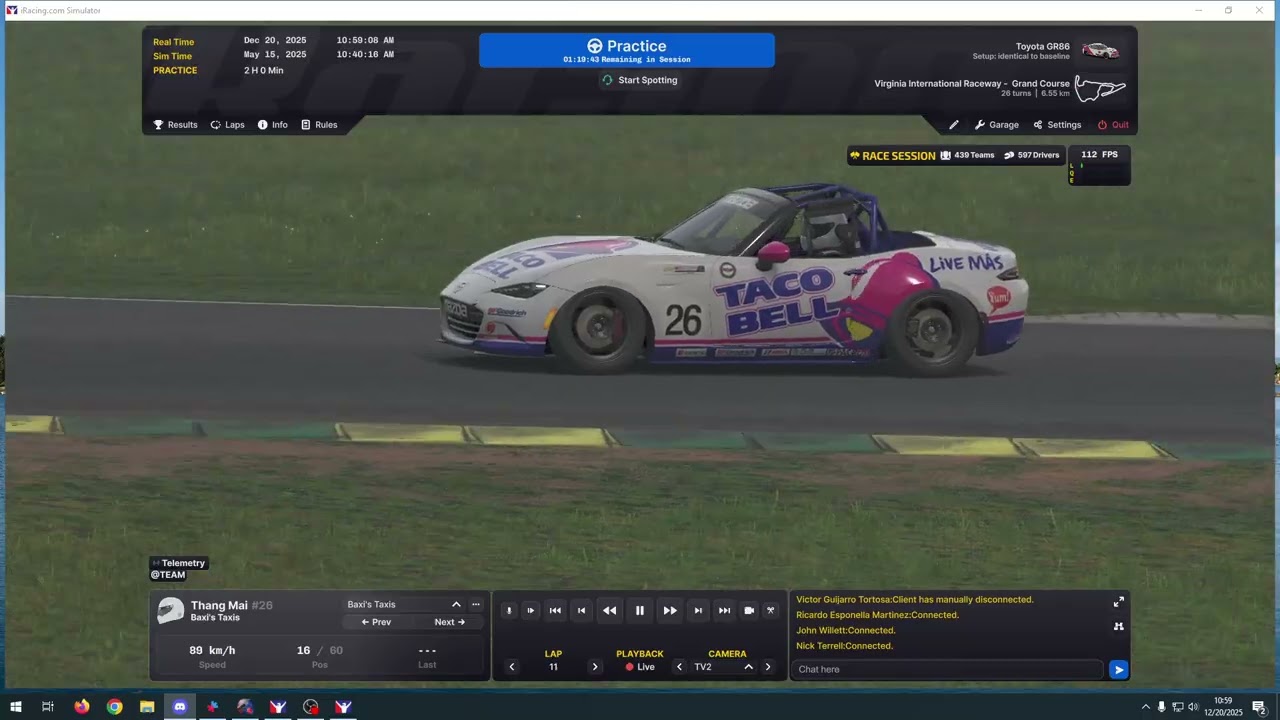The width and height of the screenshot is (1280, 720).
Task: Click the blue Practice session button
Action: coord(627,50)
